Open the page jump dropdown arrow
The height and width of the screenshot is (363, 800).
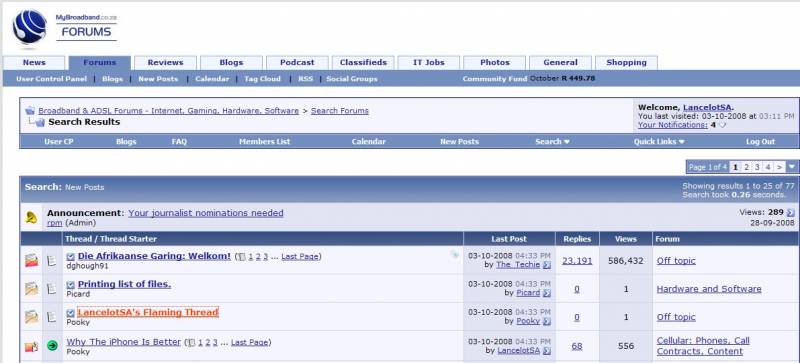click(792, 166)
